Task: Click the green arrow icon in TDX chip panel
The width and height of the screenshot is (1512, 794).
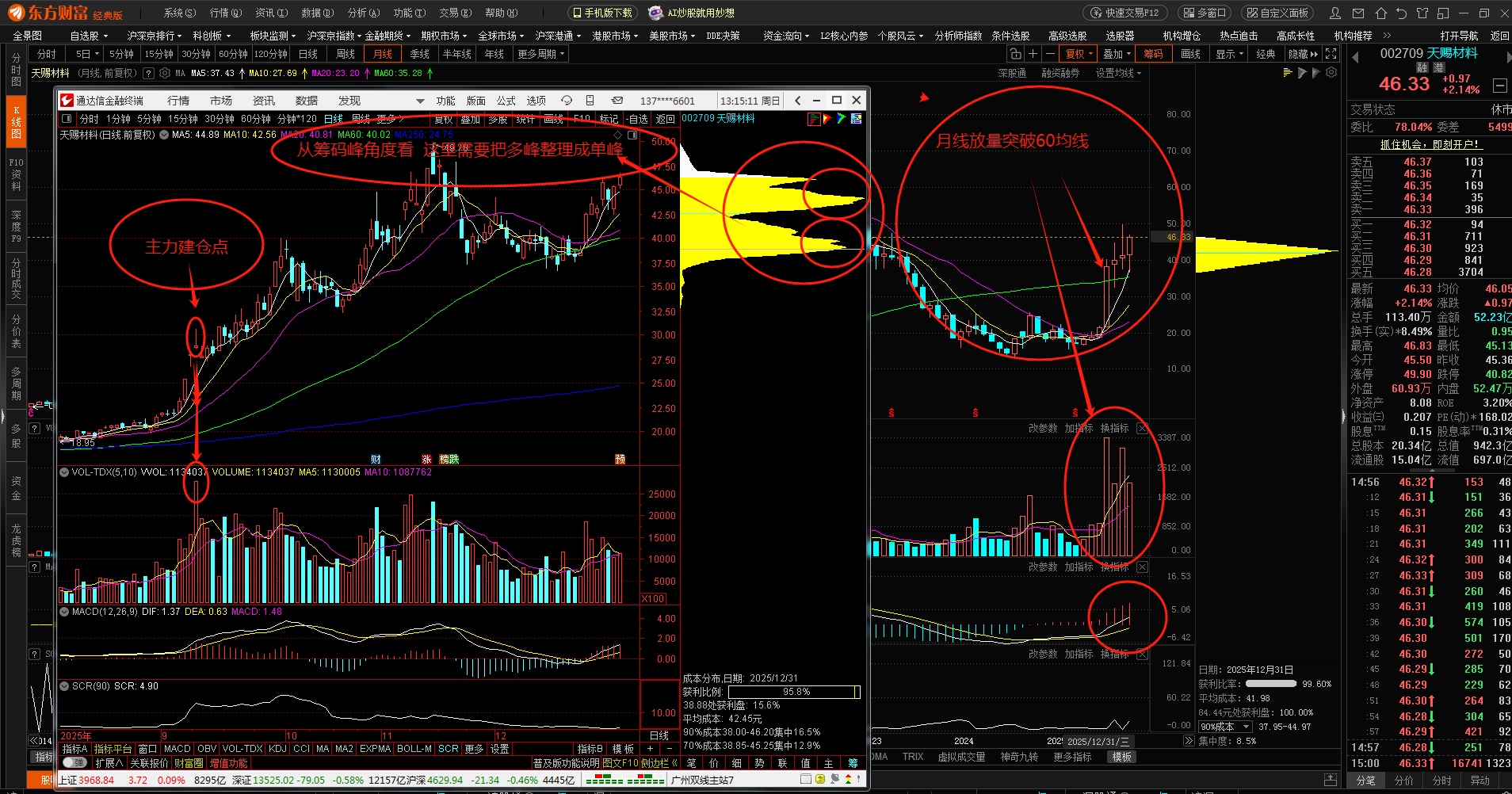Action: point(841,119)
